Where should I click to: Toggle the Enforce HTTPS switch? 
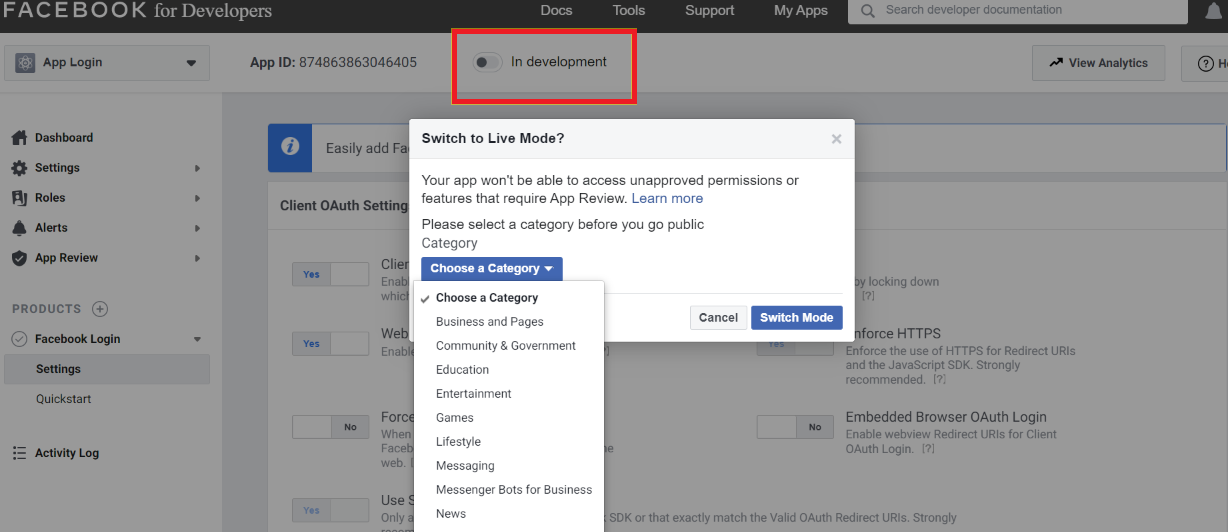(795, 344)
